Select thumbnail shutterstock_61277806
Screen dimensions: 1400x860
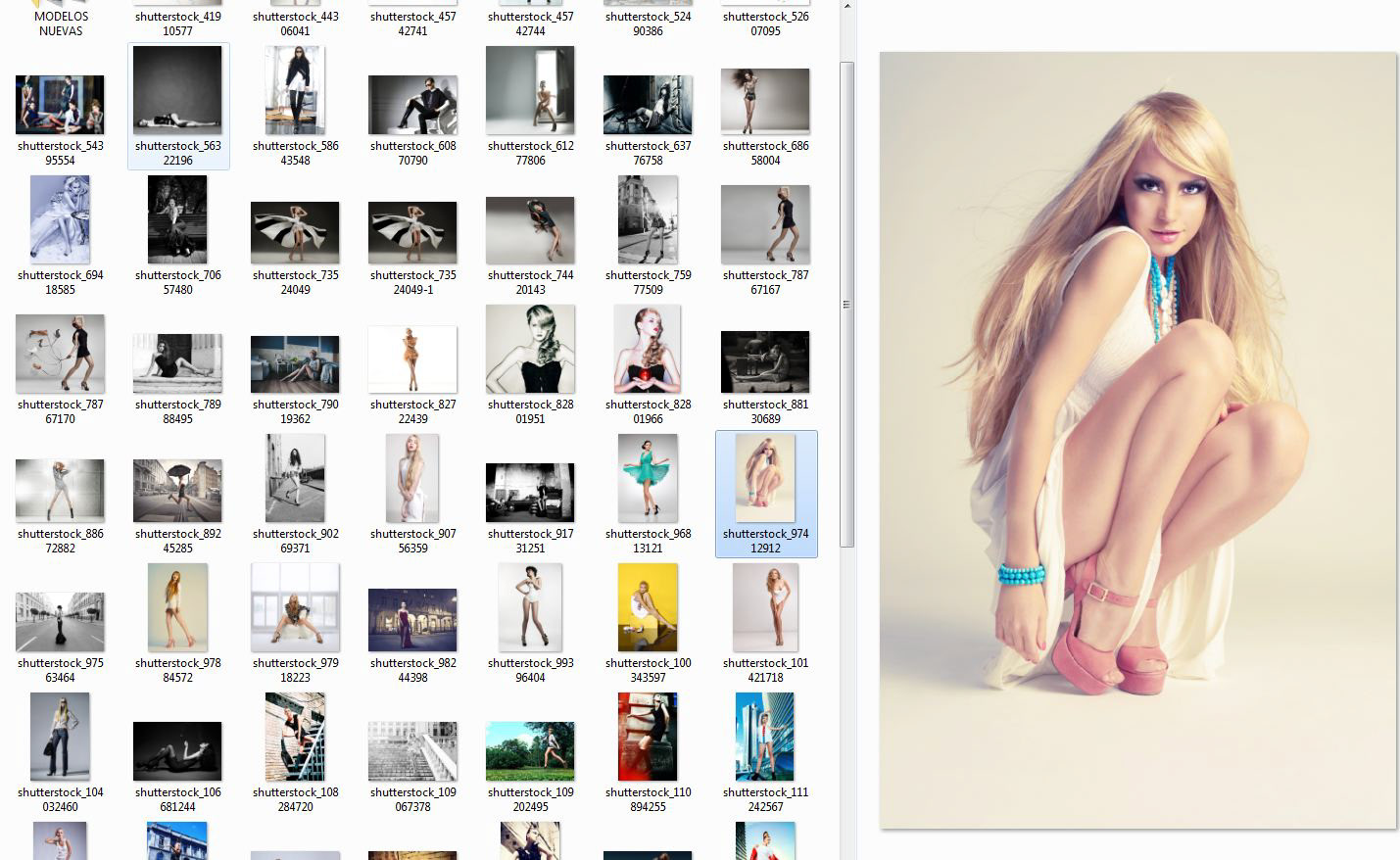[530, 90]
